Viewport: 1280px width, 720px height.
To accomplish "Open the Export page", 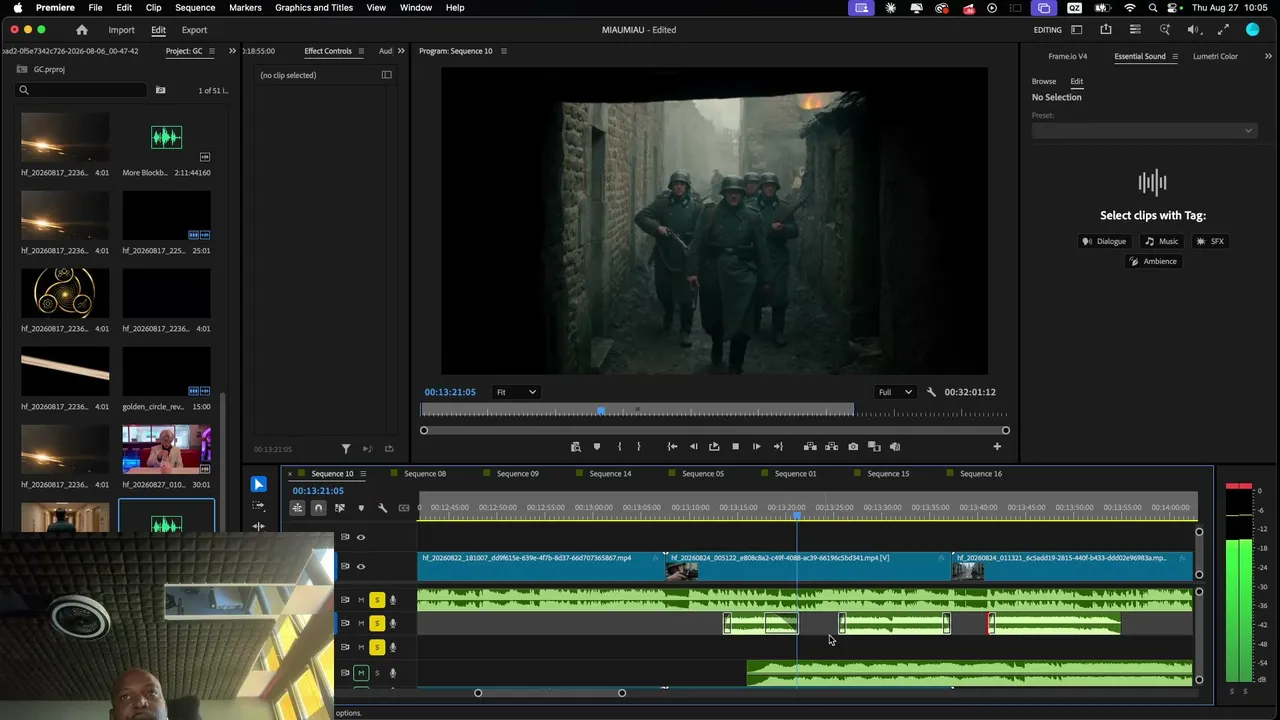I will [x=194, y=30].
